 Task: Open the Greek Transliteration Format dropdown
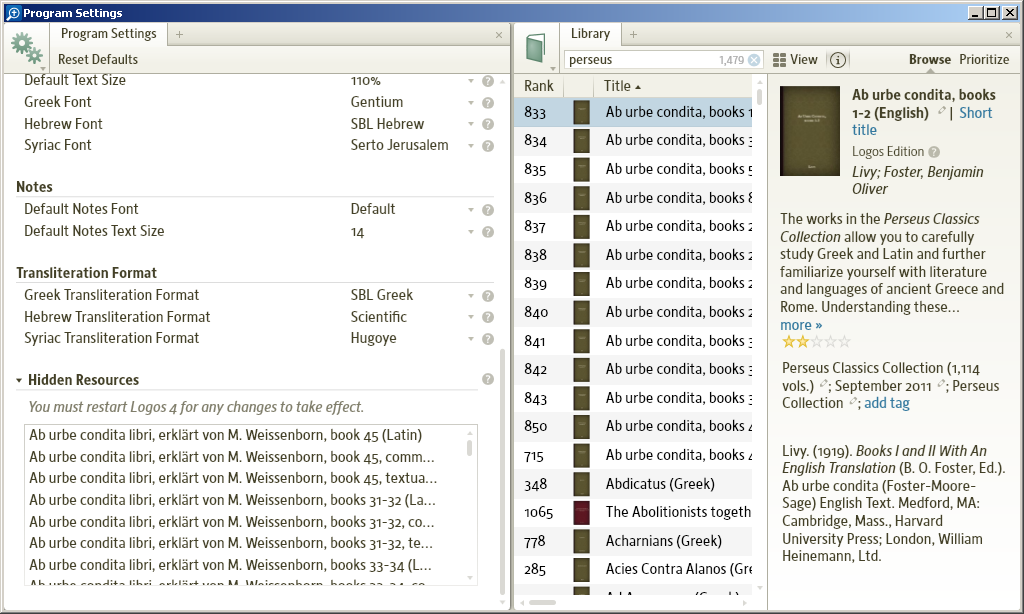[x=471, y=296]
